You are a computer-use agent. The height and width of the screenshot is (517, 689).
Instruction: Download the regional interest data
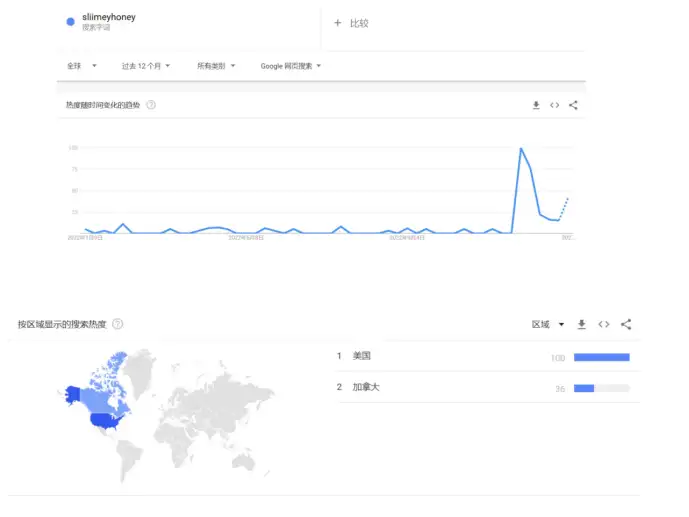[582, 324]
